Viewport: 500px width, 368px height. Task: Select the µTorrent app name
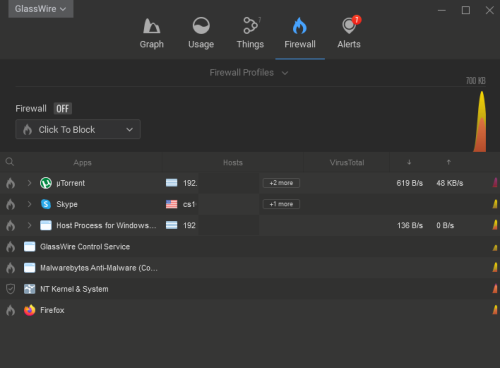pyautogui.click(x=71, y=183)
